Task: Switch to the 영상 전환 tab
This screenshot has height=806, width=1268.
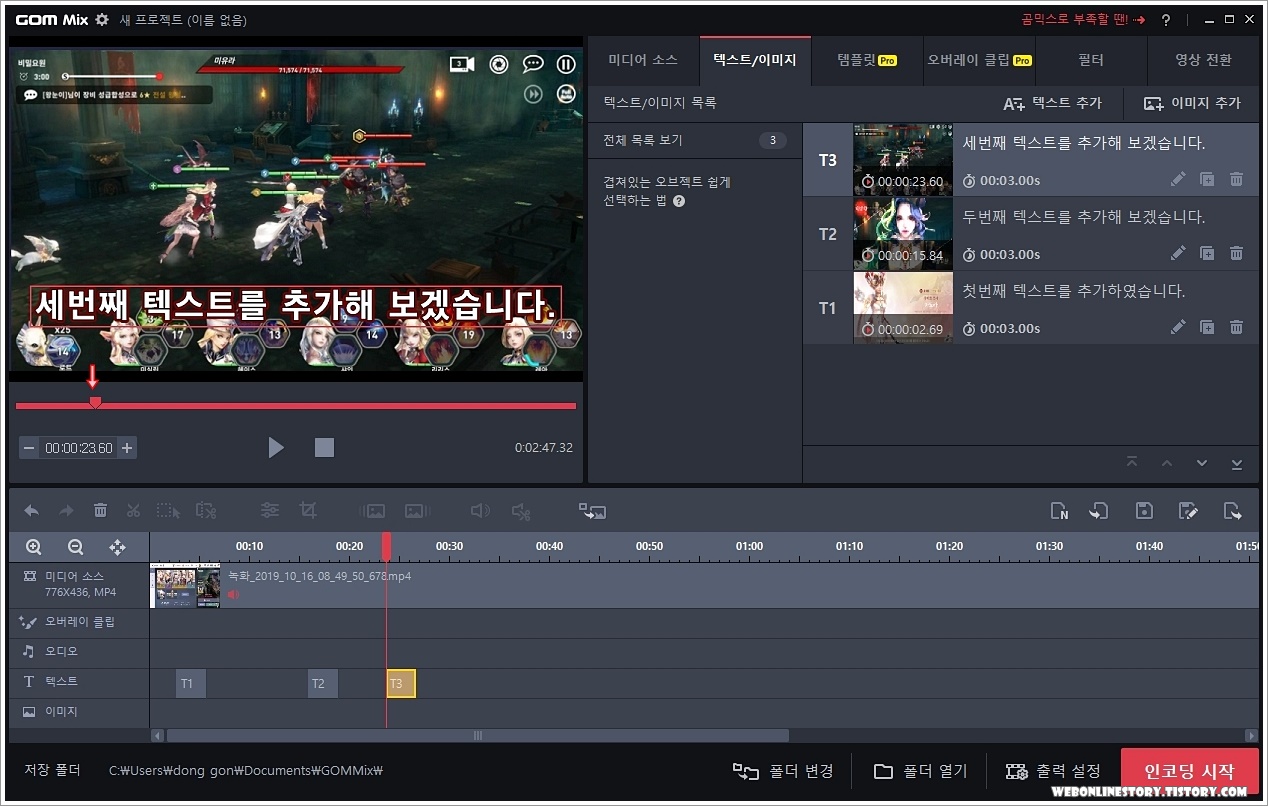Action: click(1203, 60)
